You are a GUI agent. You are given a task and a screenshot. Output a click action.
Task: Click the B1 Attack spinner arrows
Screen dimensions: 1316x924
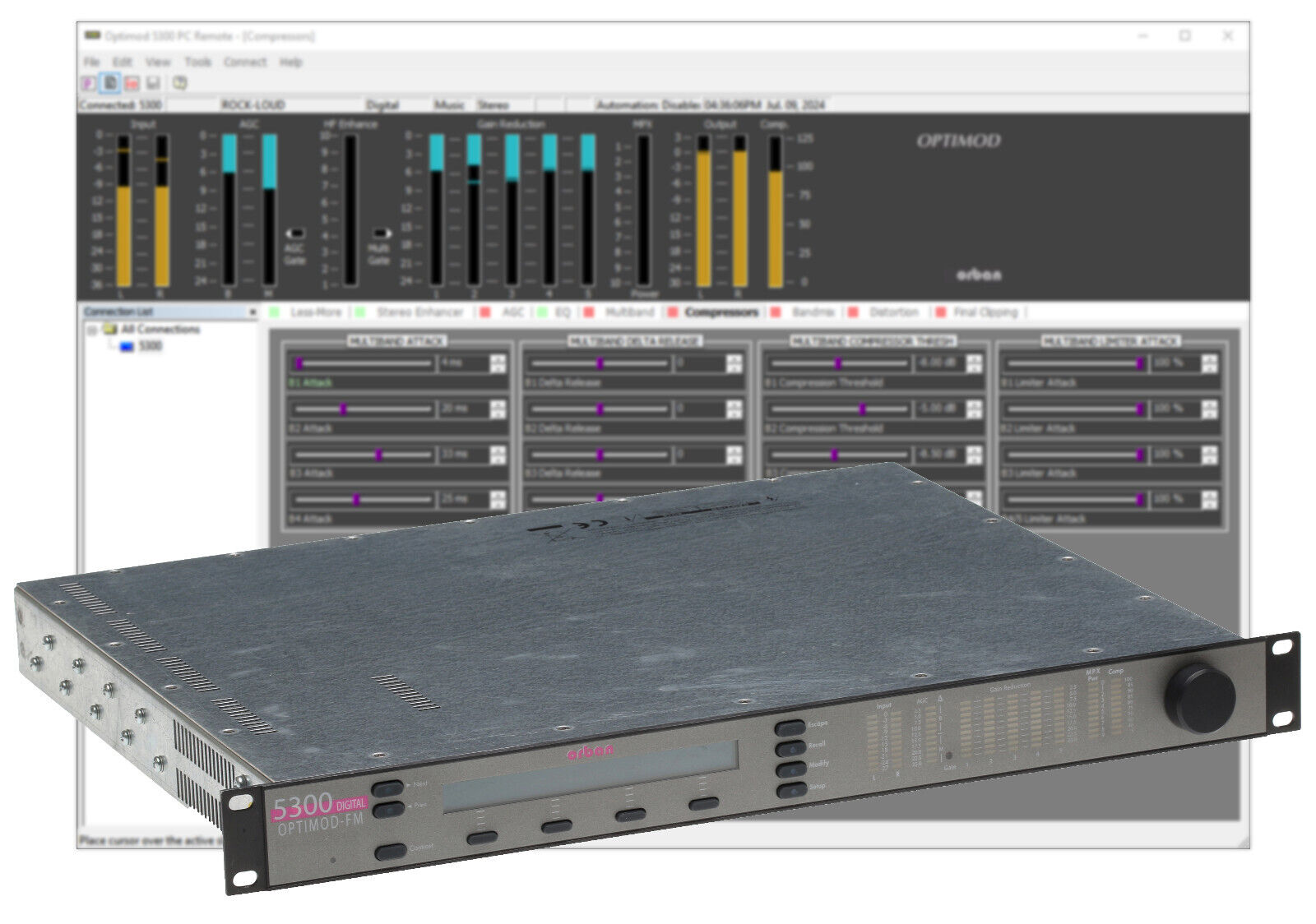(x=498, y=363)
